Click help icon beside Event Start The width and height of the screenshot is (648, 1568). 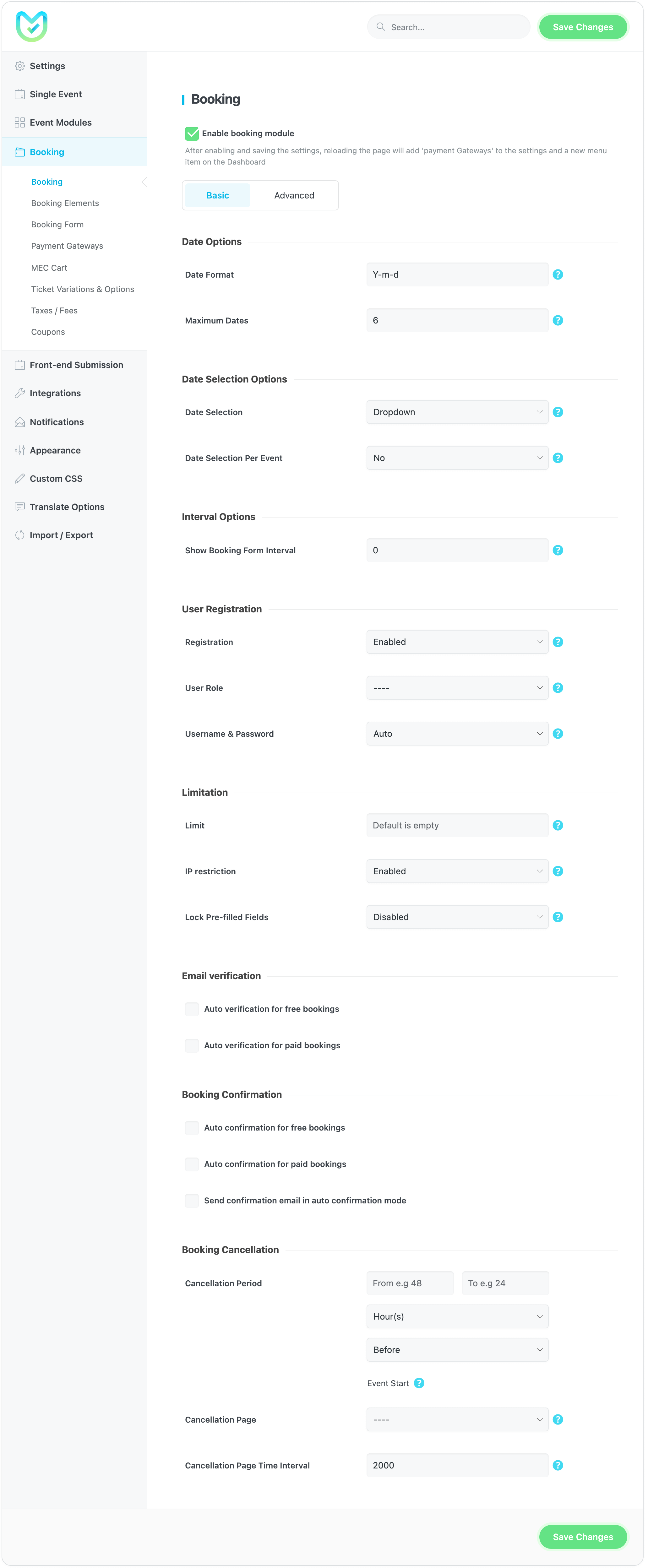tap(419, 1383)
